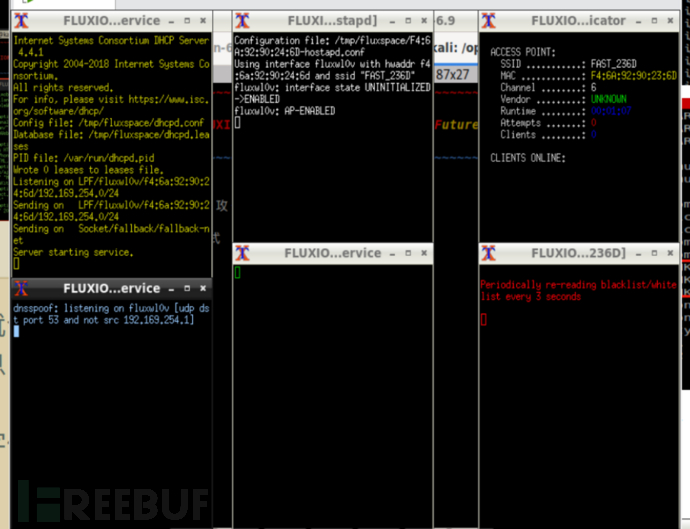Focus the FLUXIO...236D] title bar text
The image size is (690, 529).
(578, 253)
